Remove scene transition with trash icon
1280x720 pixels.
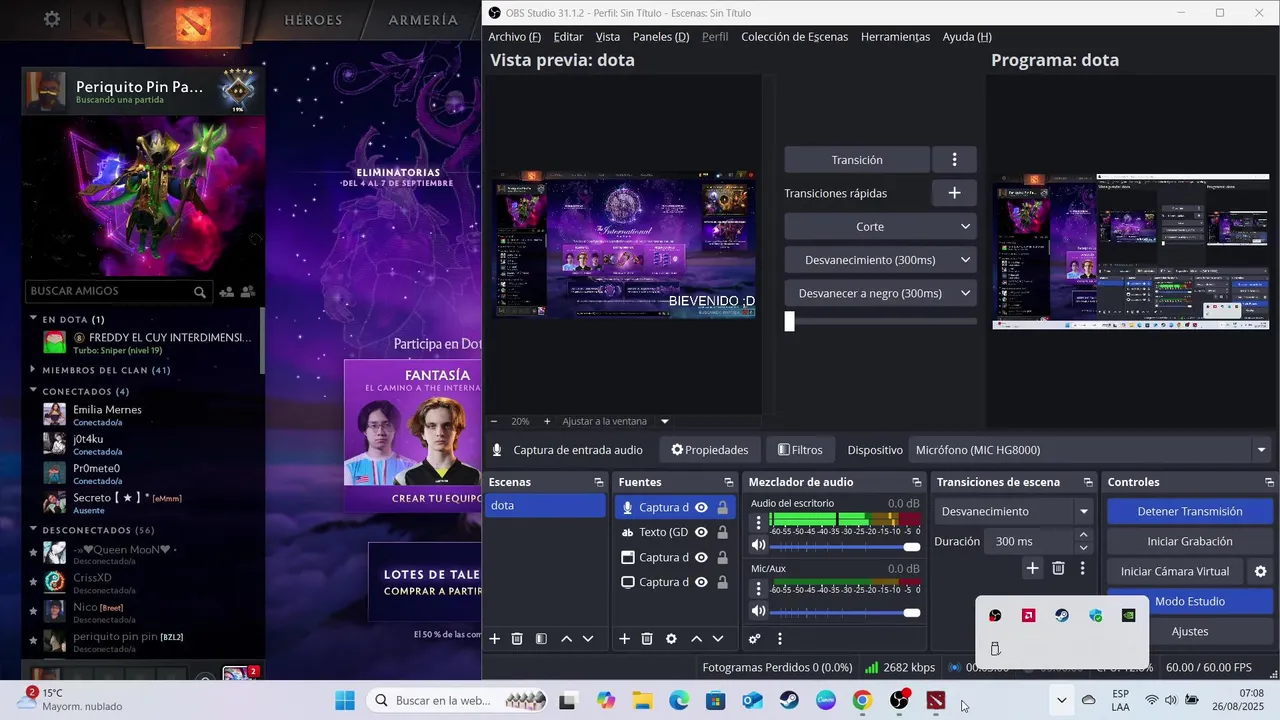1058,568
